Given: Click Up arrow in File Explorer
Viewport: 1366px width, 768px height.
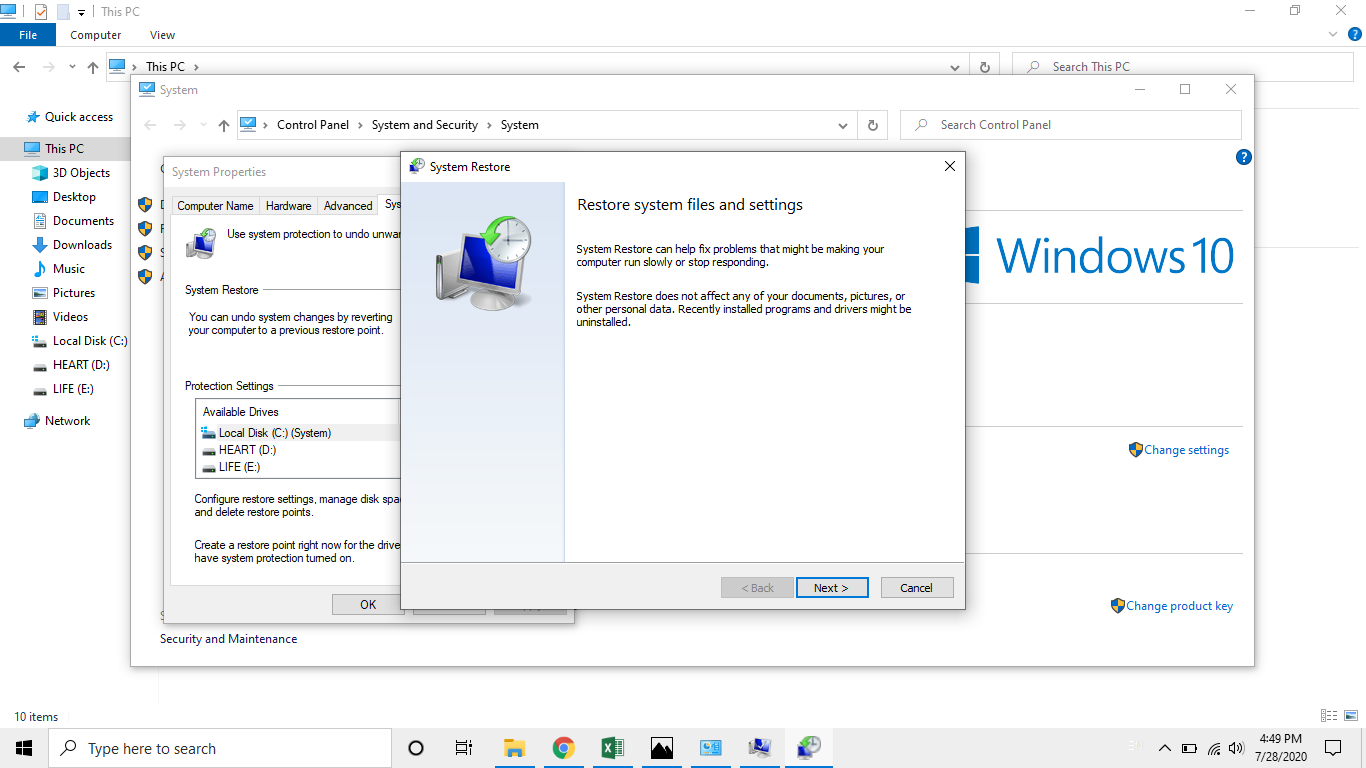Looking at the screenshot, I should [x=93, y=67].
